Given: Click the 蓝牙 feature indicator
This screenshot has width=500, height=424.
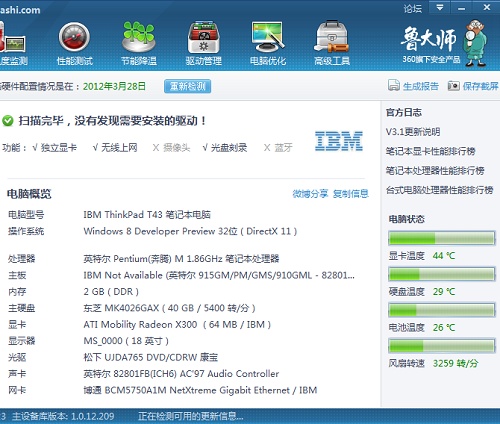Looking at the screenshot, I should click(278, 147).
